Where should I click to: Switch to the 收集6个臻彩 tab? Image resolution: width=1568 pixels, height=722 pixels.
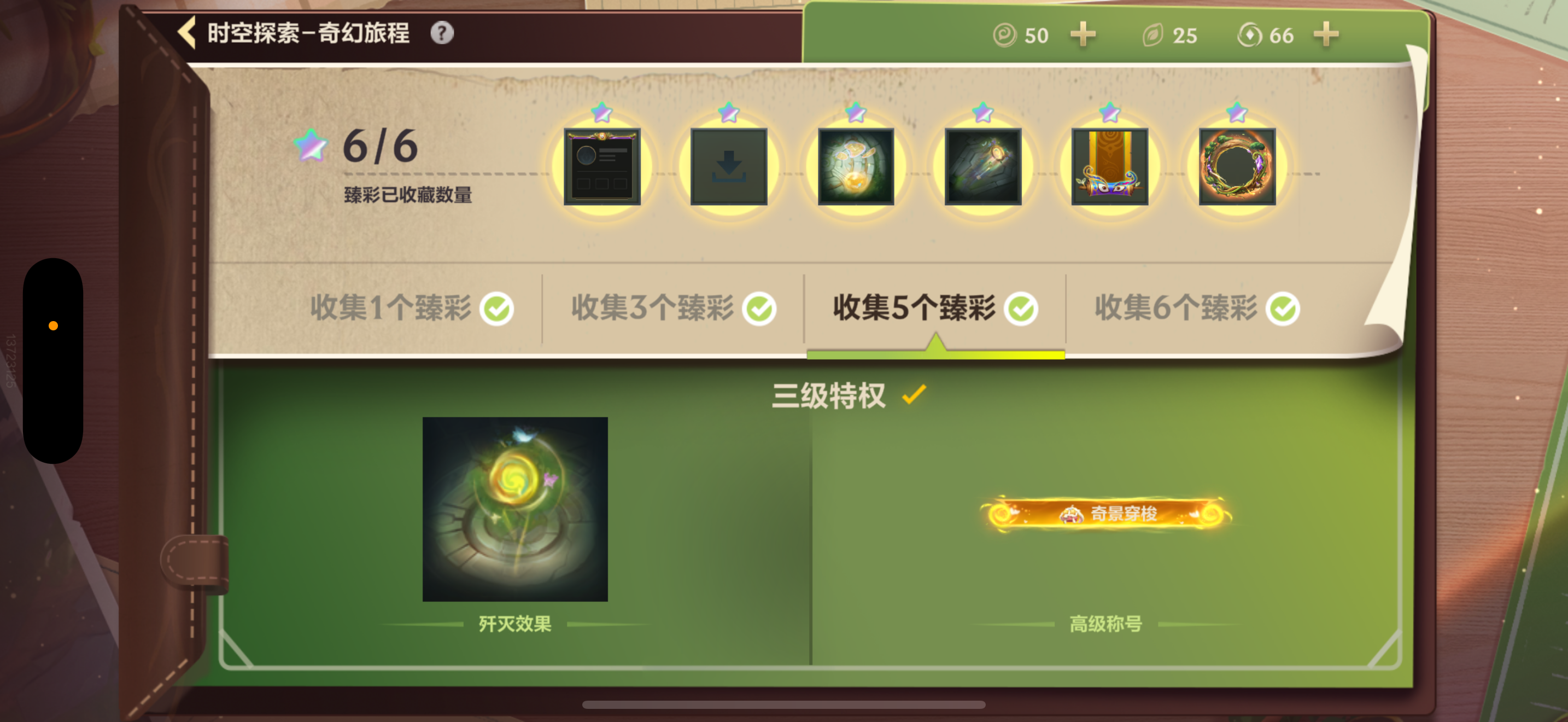(x=1197, y=308)
